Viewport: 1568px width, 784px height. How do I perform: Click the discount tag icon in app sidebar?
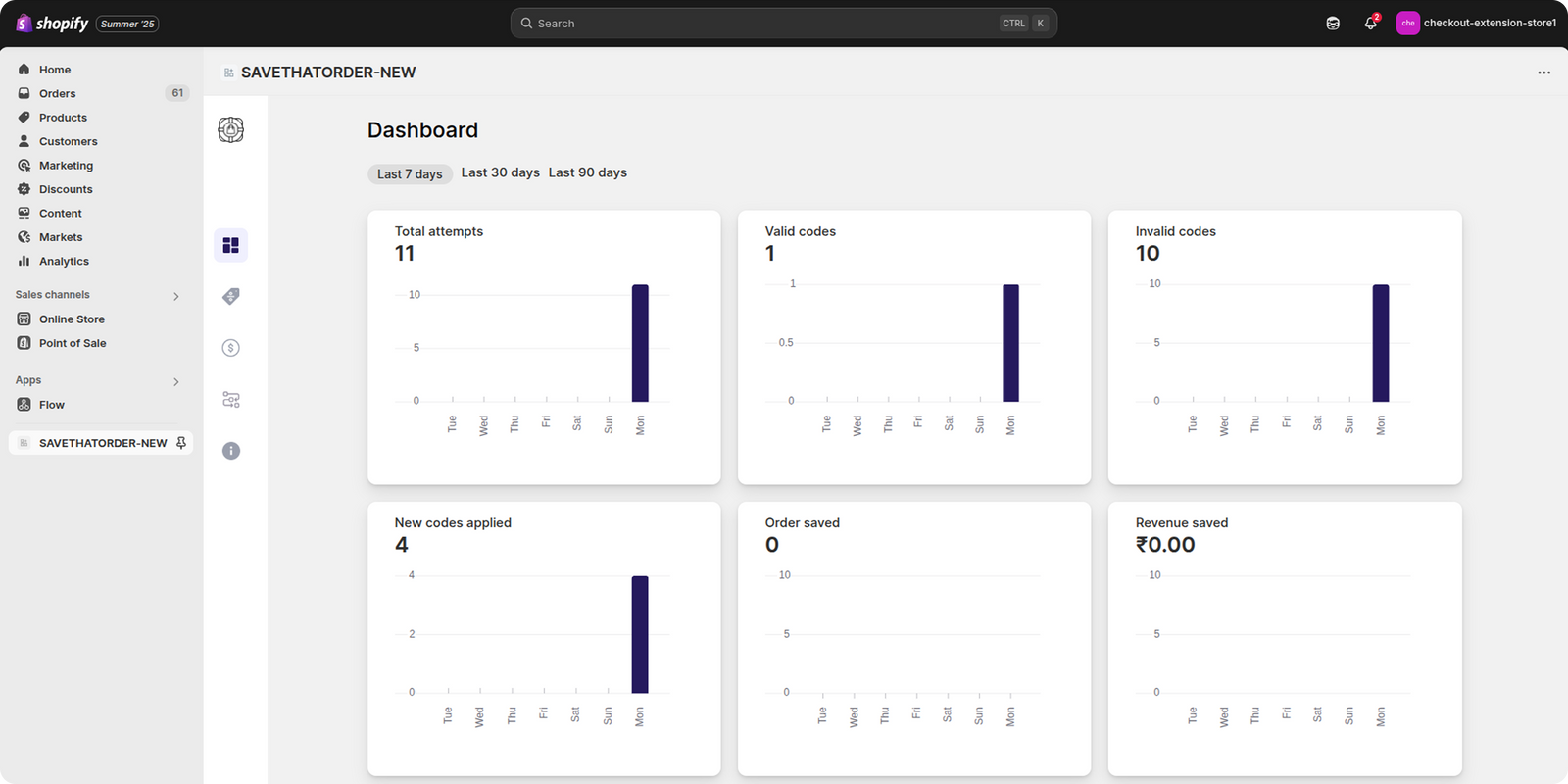coord(230,296)
